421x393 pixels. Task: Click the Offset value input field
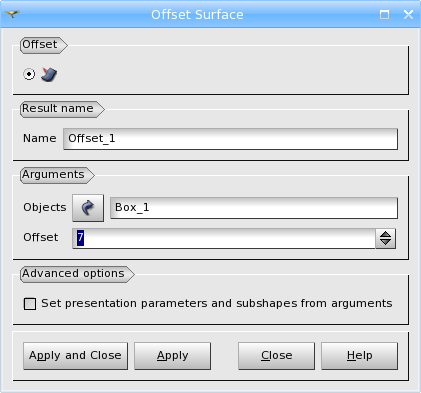[224, 238]
